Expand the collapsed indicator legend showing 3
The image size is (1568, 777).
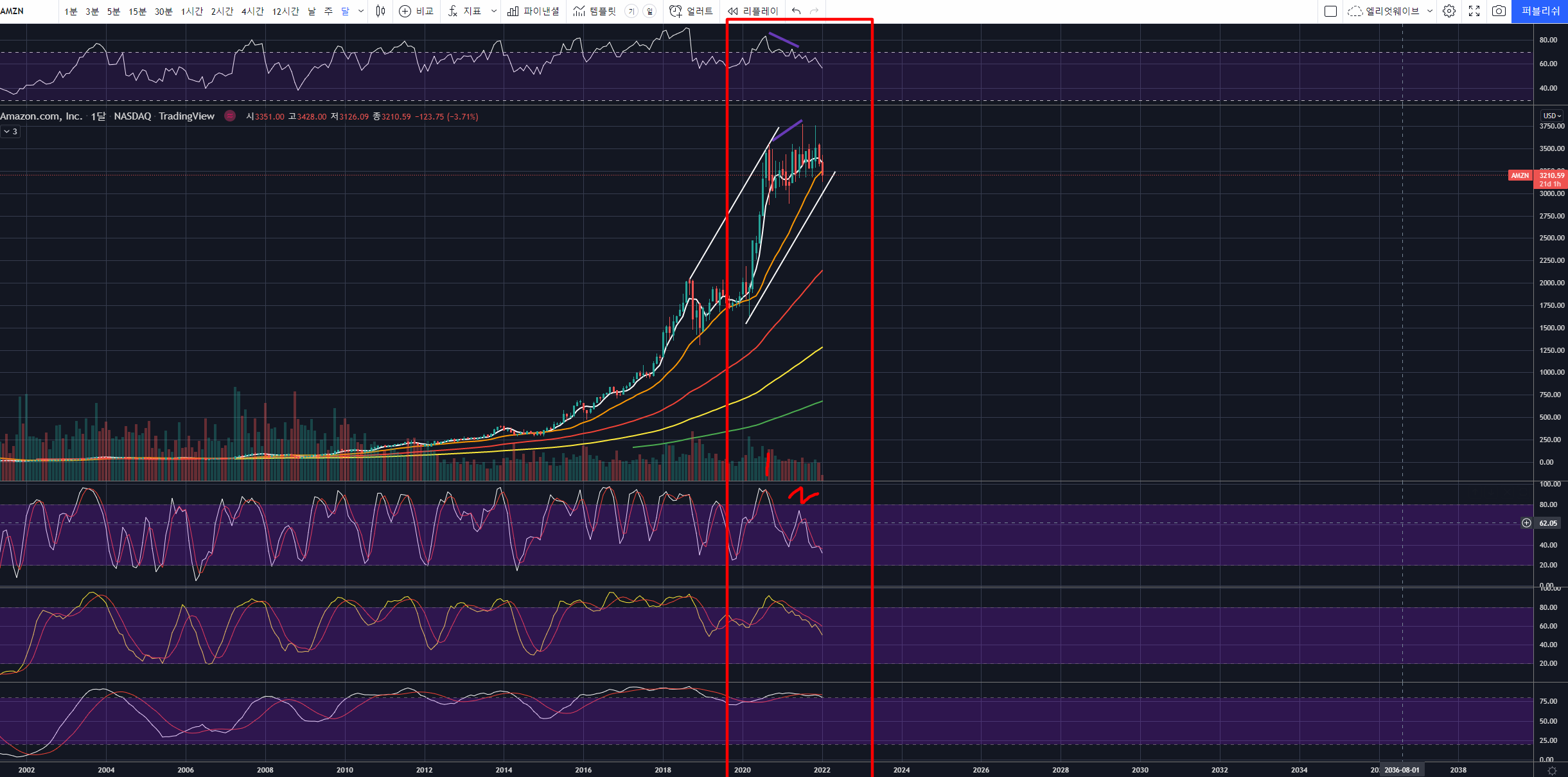(x=10, y=131)
